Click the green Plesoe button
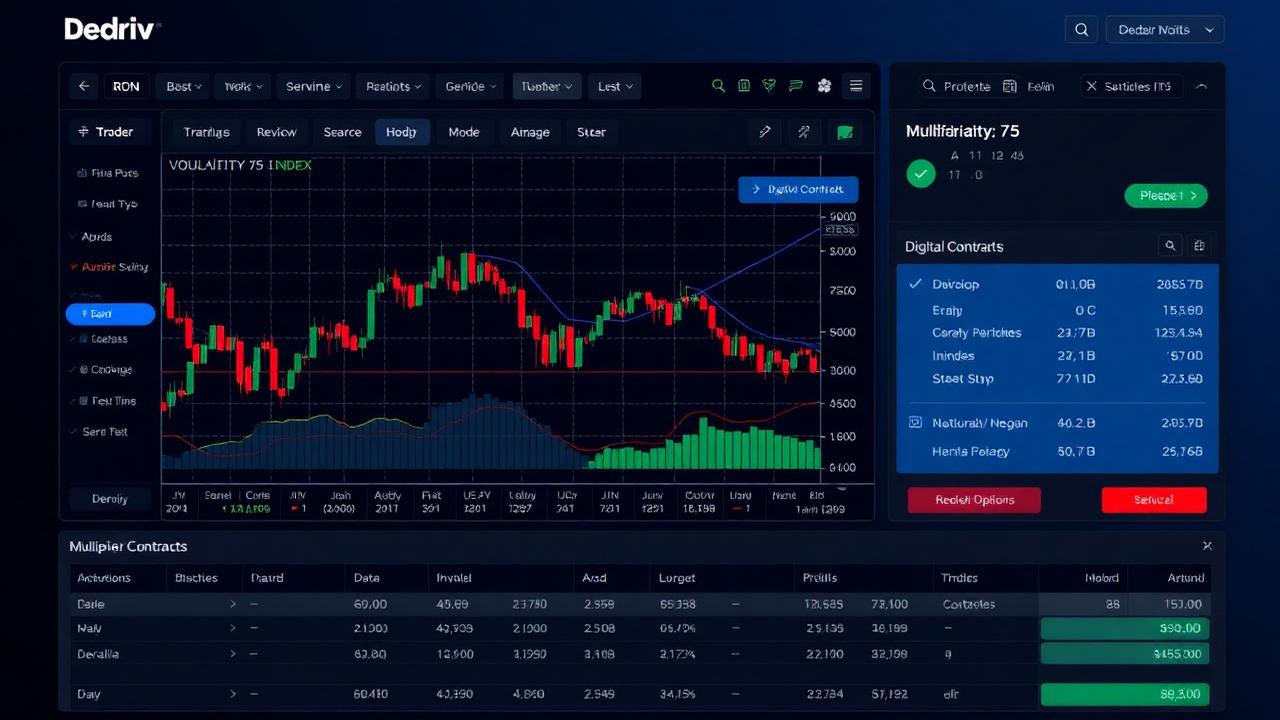The height and width of the screenshot is (720, 1280). pos(1166,196)
